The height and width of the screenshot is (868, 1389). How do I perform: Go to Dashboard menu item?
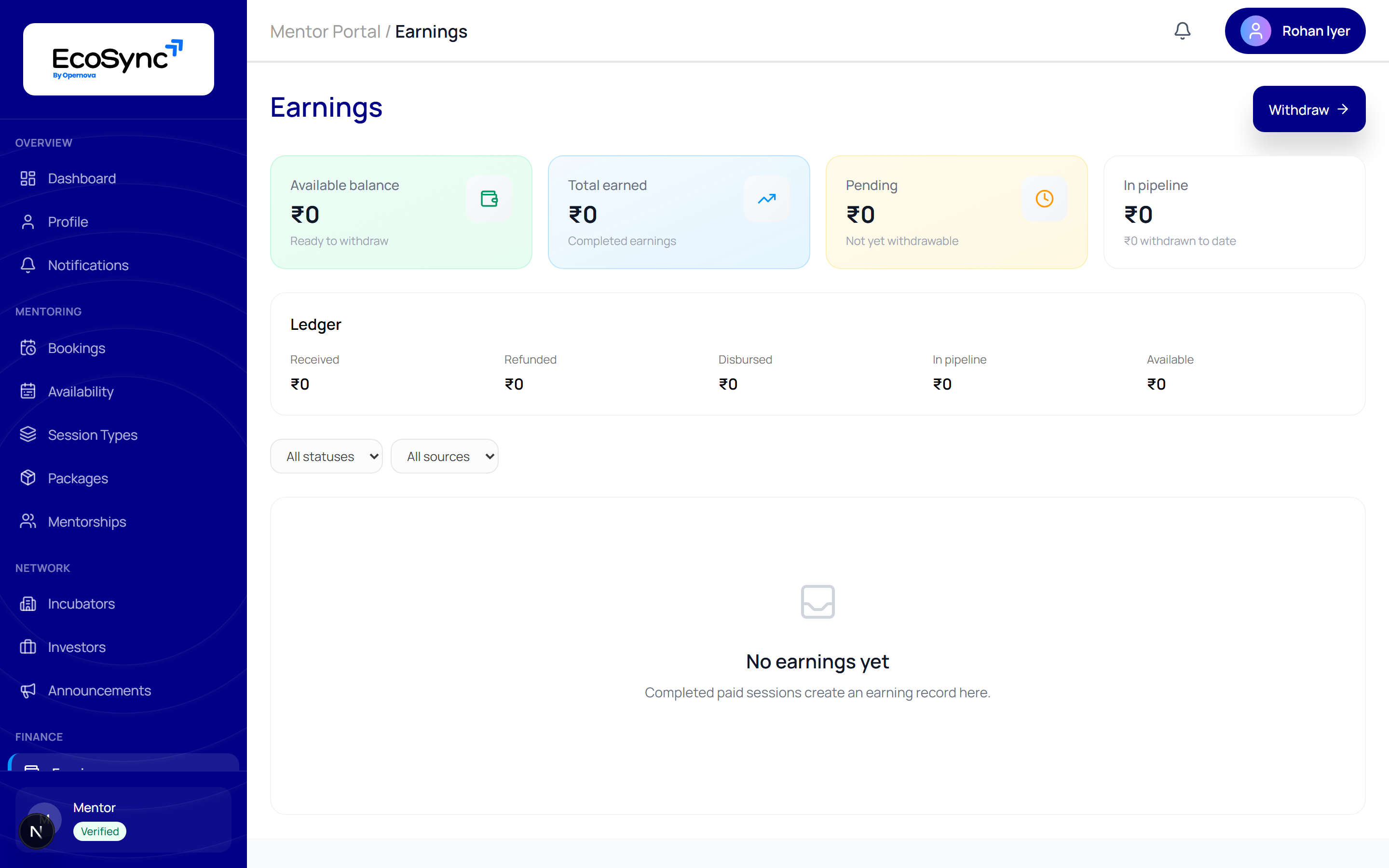pyautogui.click(x=123, y=178)
